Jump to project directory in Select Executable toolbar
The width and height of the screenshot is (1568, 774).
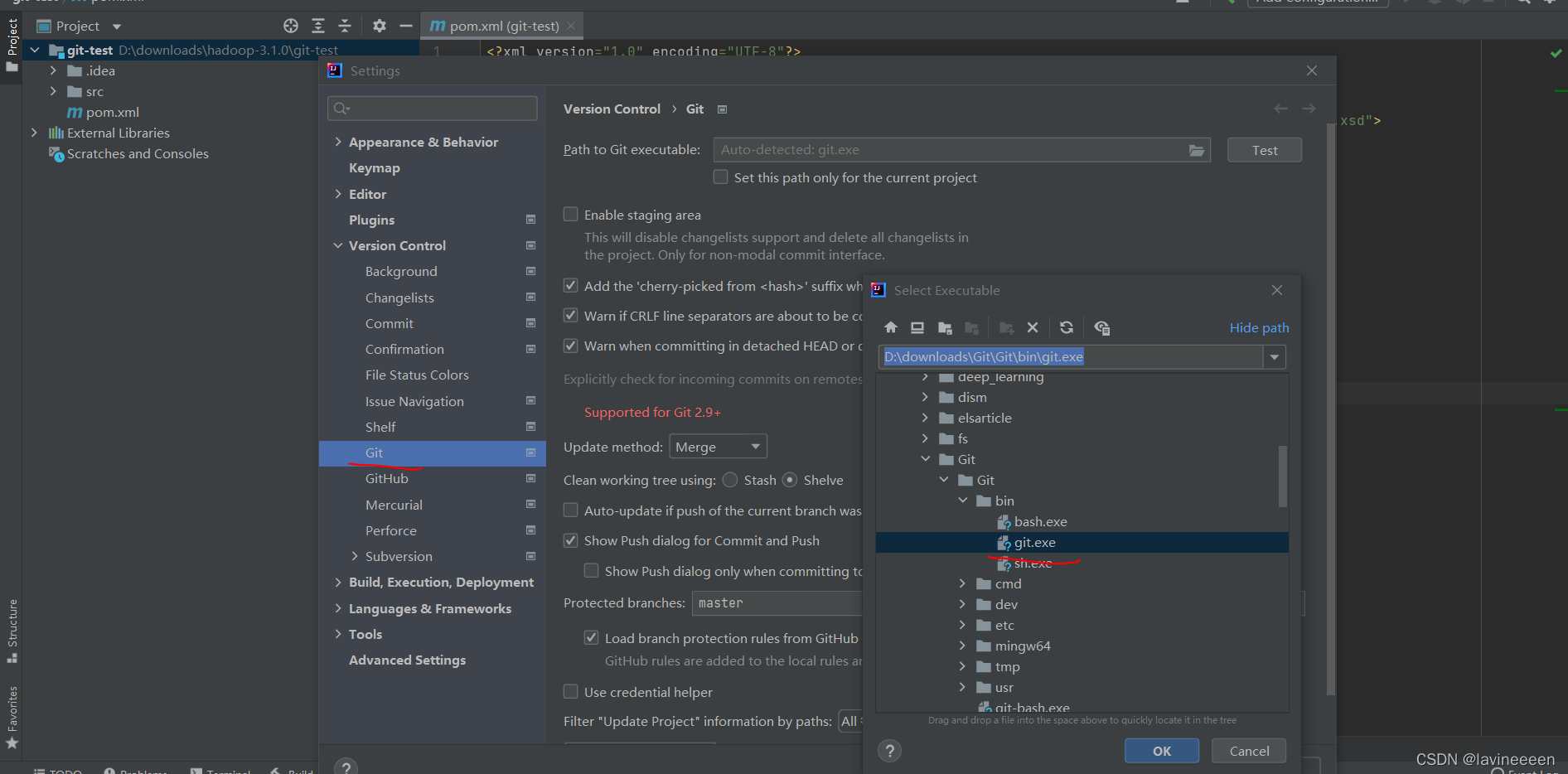[x=945, y=328]
